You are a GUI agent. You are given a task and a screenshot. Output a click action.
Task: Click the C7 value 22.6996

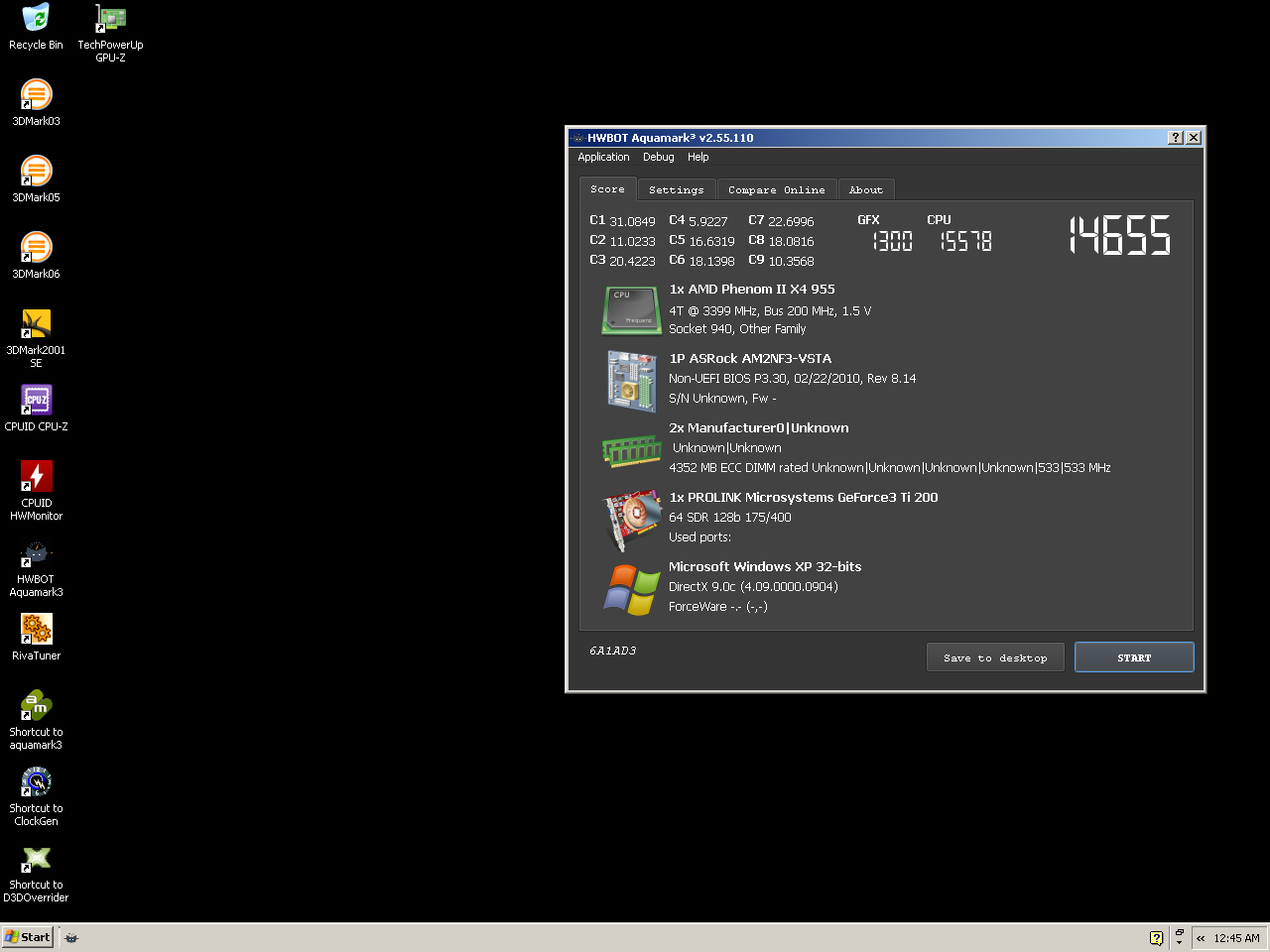coord(791,221)
